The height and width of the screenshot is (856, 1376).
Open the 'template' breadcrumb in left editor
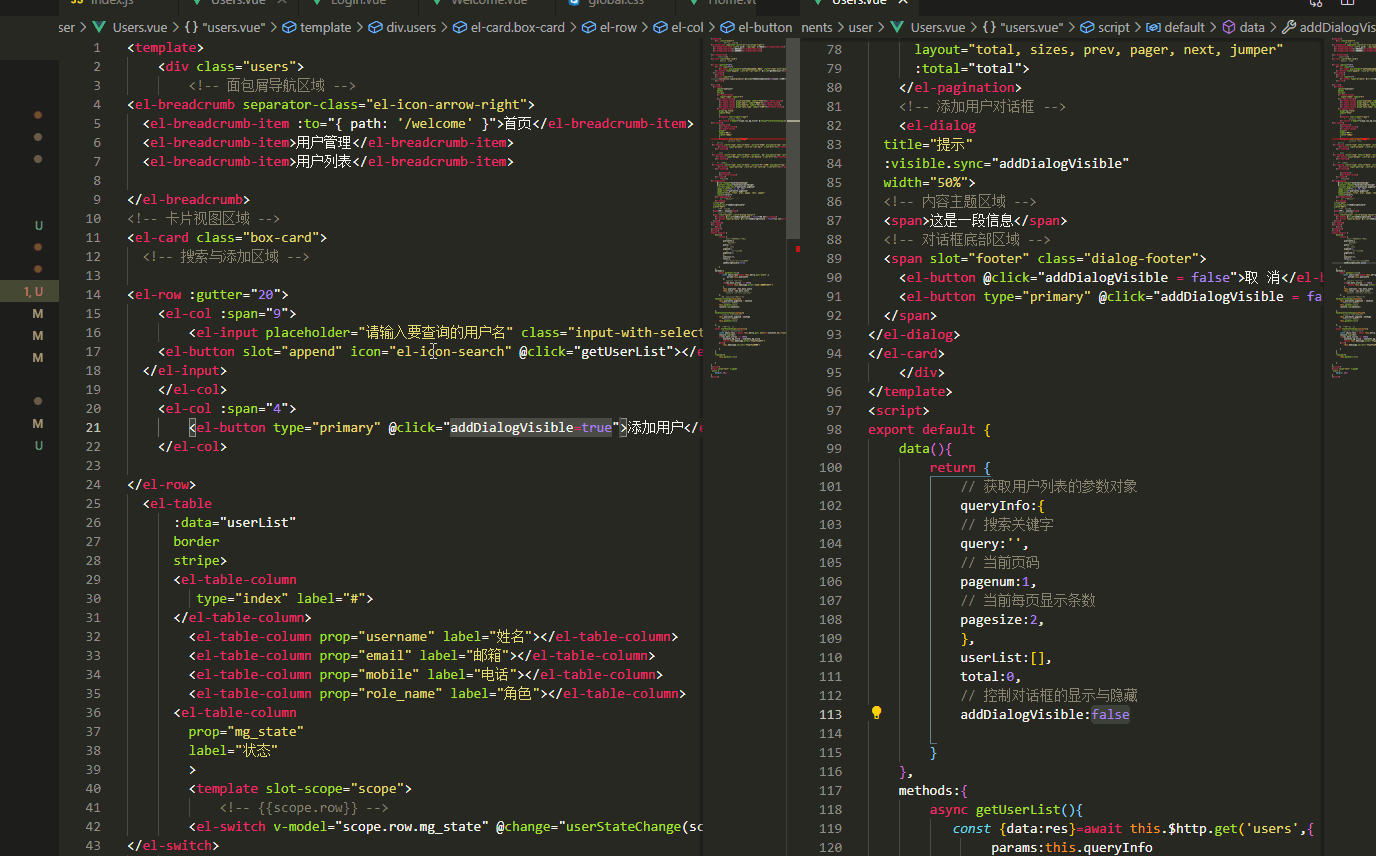pos(317,28)
